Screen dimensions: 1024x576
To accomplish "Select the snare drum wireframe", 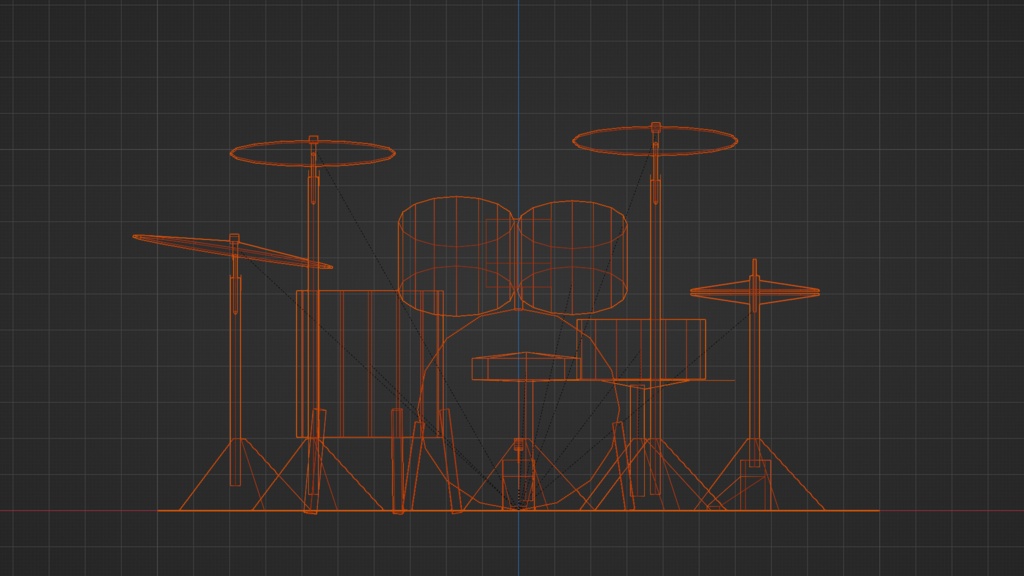I will [641, 349].
